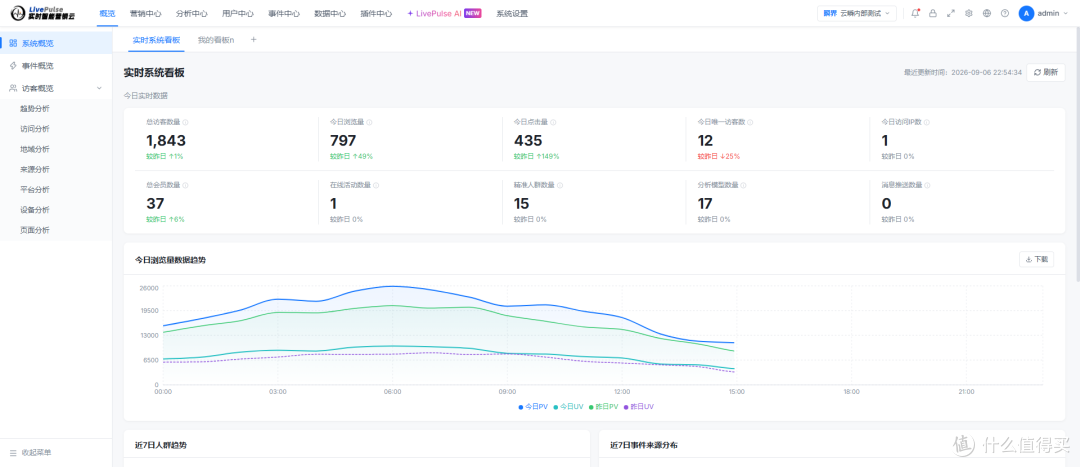Open the 插件中心 top menu

[376, 13]
